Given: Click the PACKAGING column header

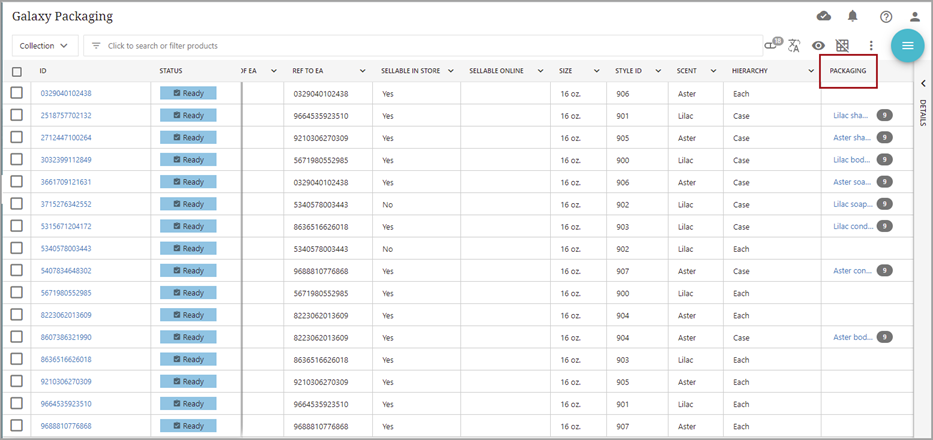Looking at the screenshot, I should pyautogui.click(x=848, y=71).
